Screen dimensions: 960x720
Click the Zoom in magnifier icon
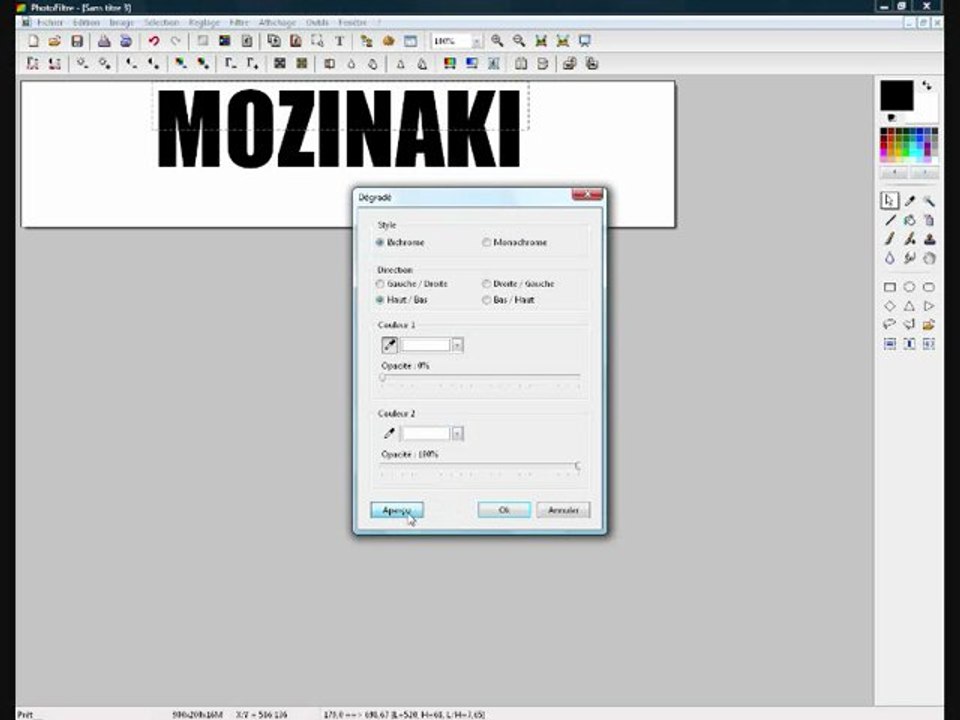pos(497,41)
